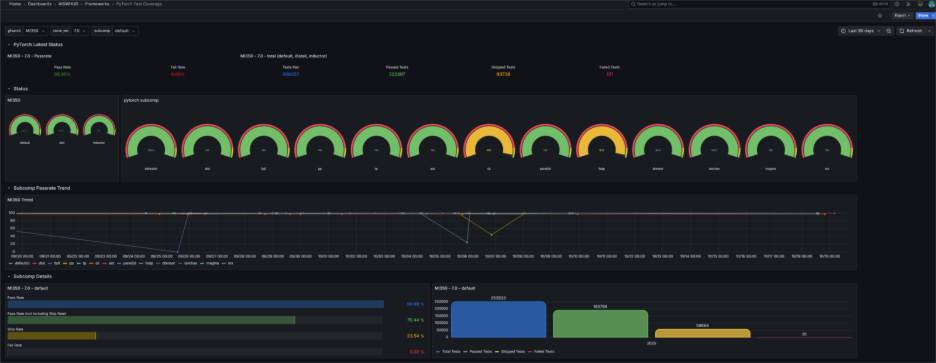Toggle Failed Tests legend in bar chart

click(x=543, y=352)
